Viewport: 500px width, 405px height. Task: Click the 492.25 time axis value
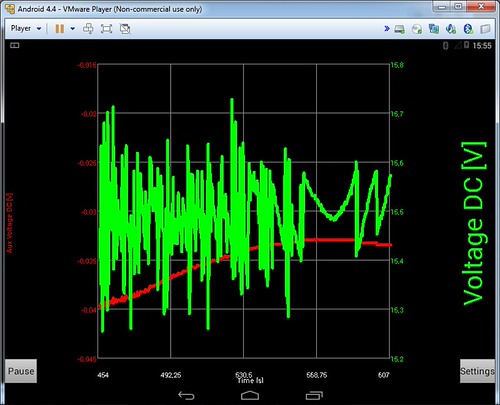click(171, 375)
